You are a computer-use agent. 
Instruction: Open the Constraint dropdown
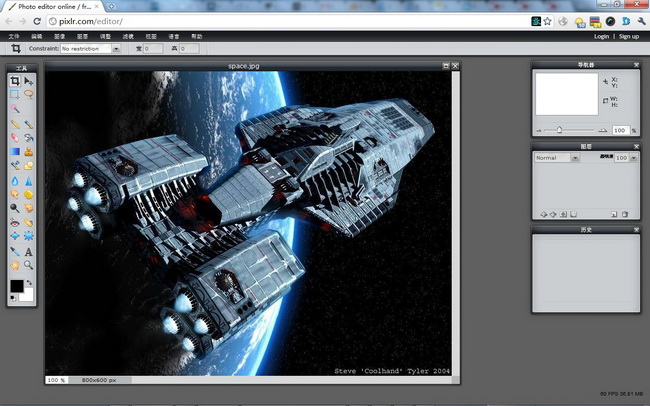tap(86, 48)
